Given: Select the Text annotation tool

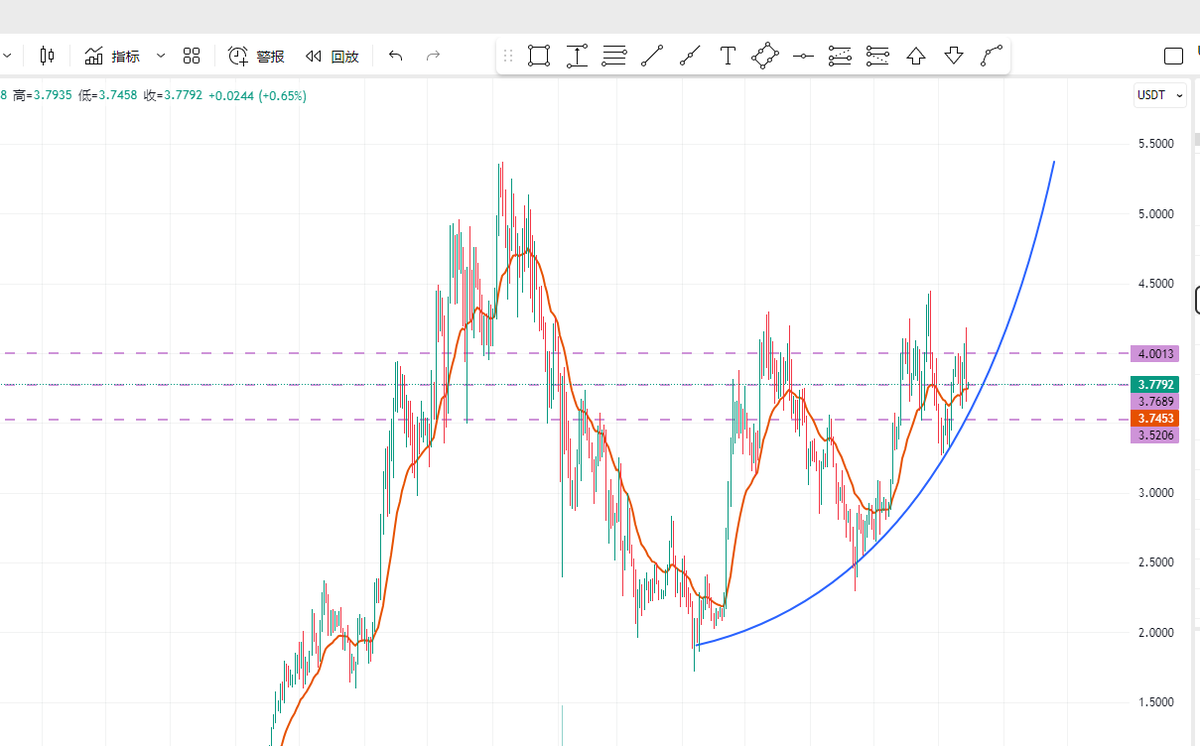Looking at the screenshot, I should (x=727, y=56).
